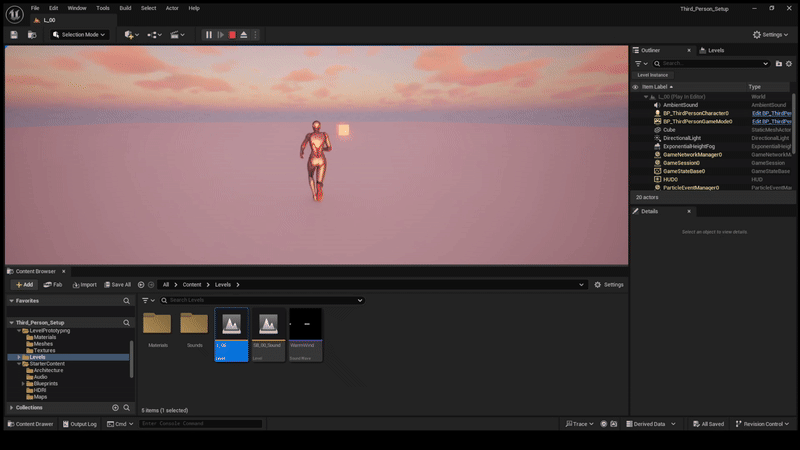
Task: Click Save All in Content Browser
Action: pos(117,285)
